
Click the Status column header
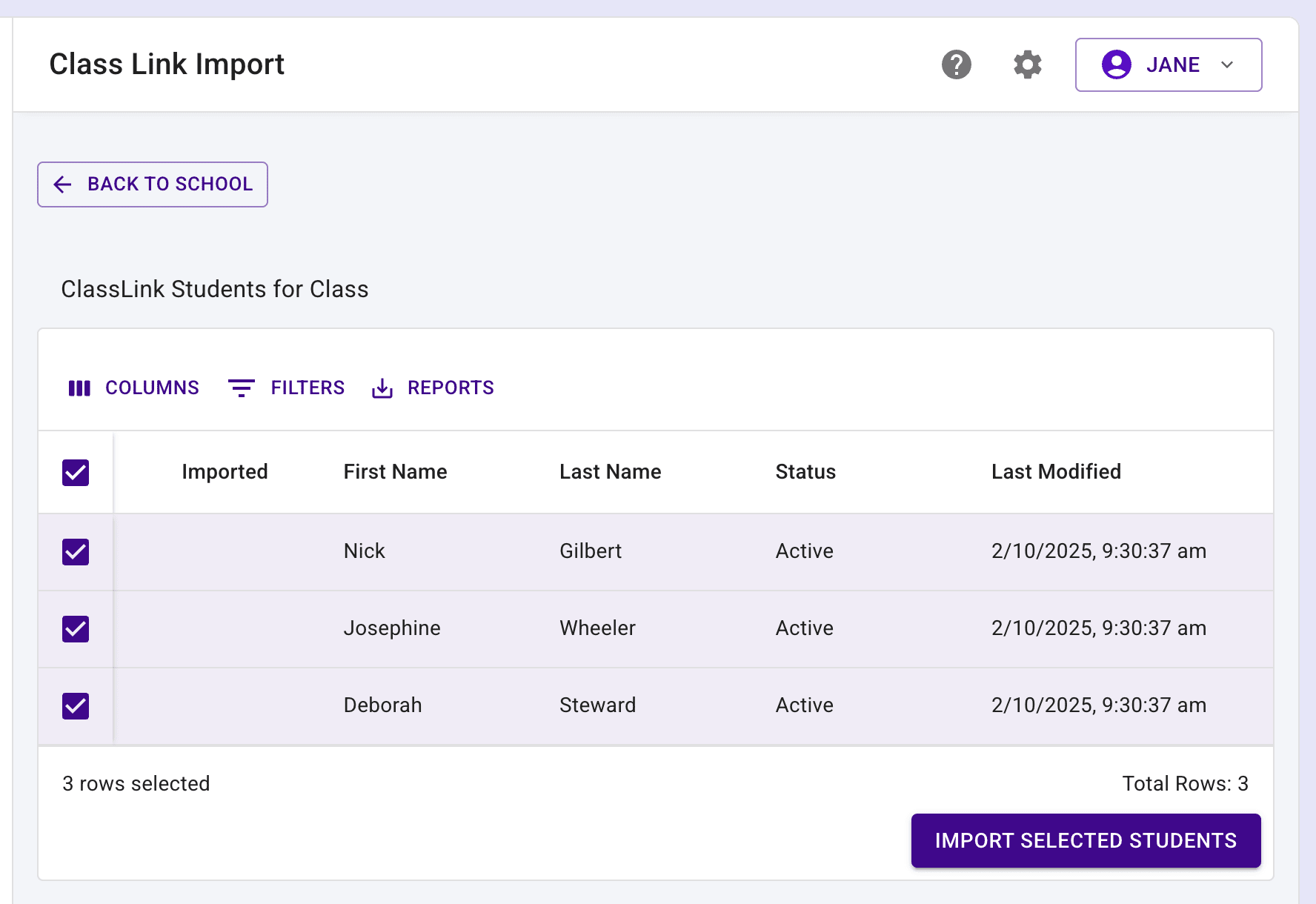[x=805, y=472]
